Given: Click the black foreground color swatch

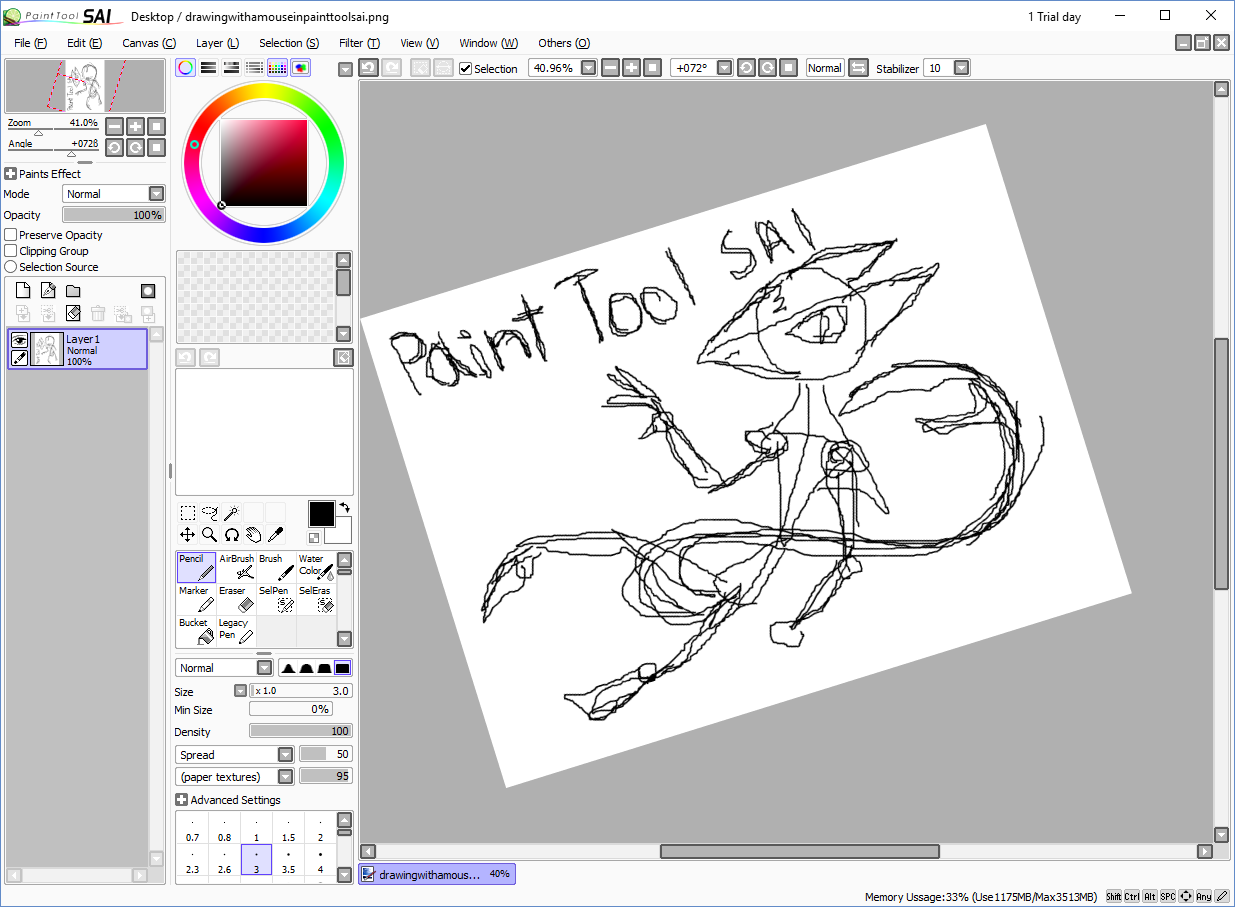Looking at the screenshot, I should [x=321, y=514].
